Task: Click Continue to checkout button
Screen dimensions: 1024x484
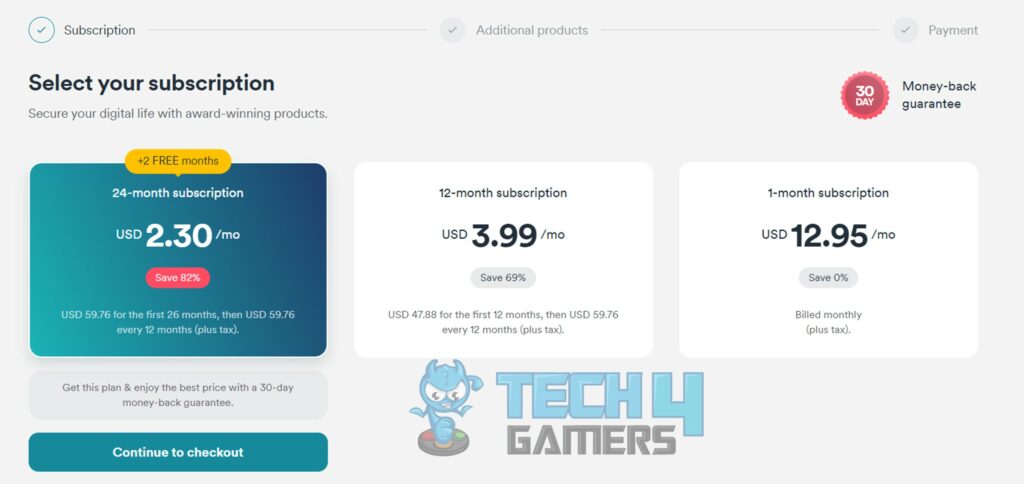Action: (x=178, y=452)
